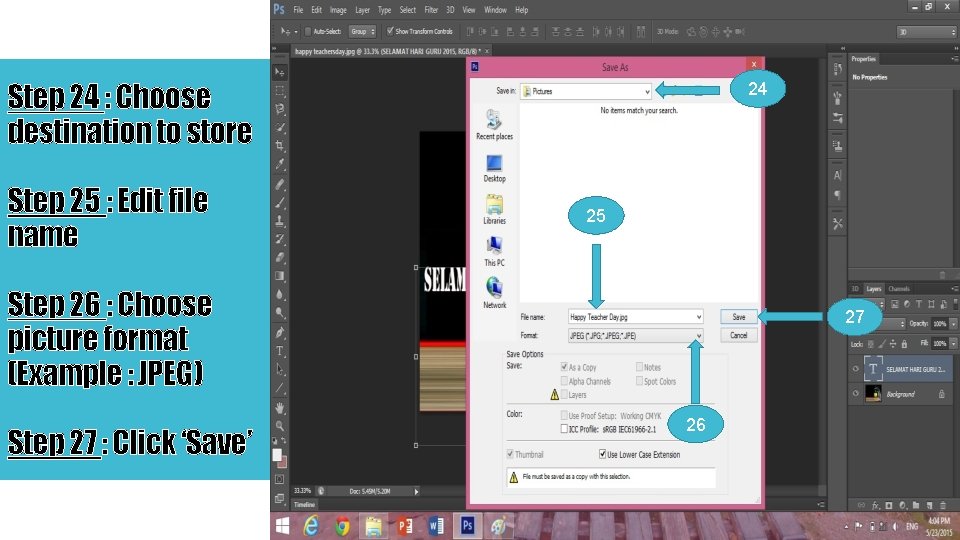Toggle the As a Copy checkbox

point(564,367)
